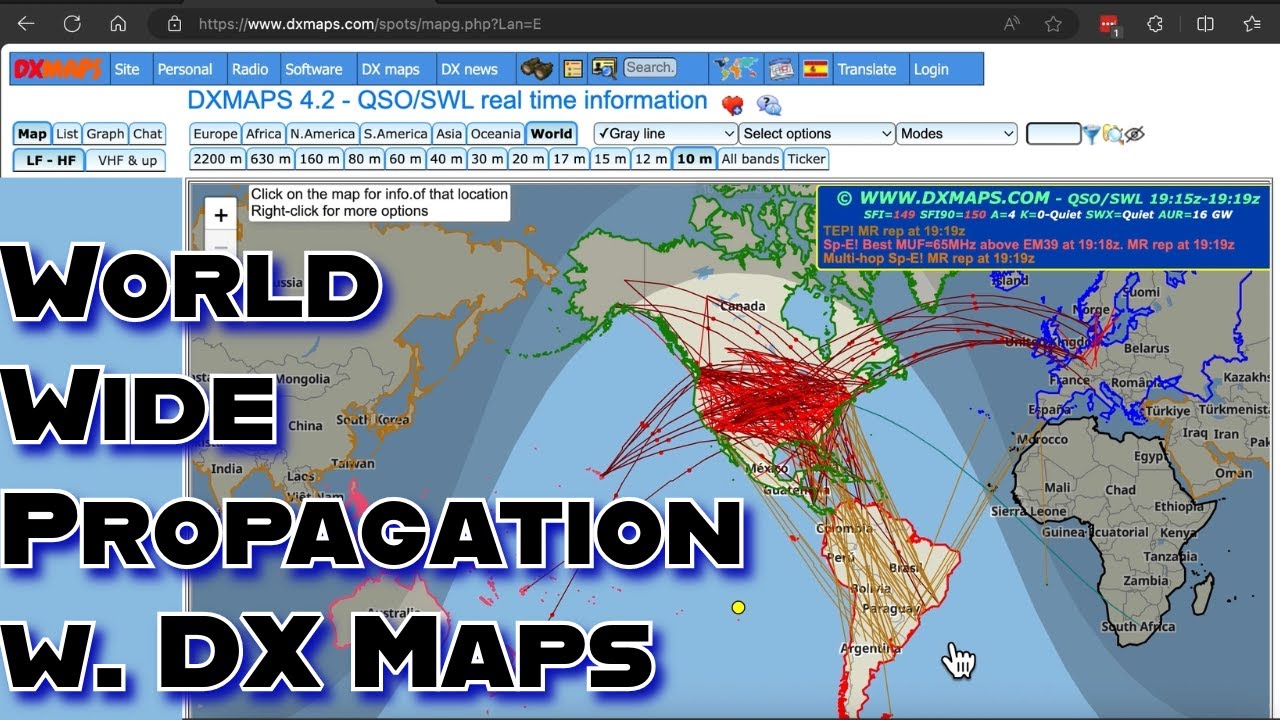
Task: Select the World region
Action: (551, 134)
